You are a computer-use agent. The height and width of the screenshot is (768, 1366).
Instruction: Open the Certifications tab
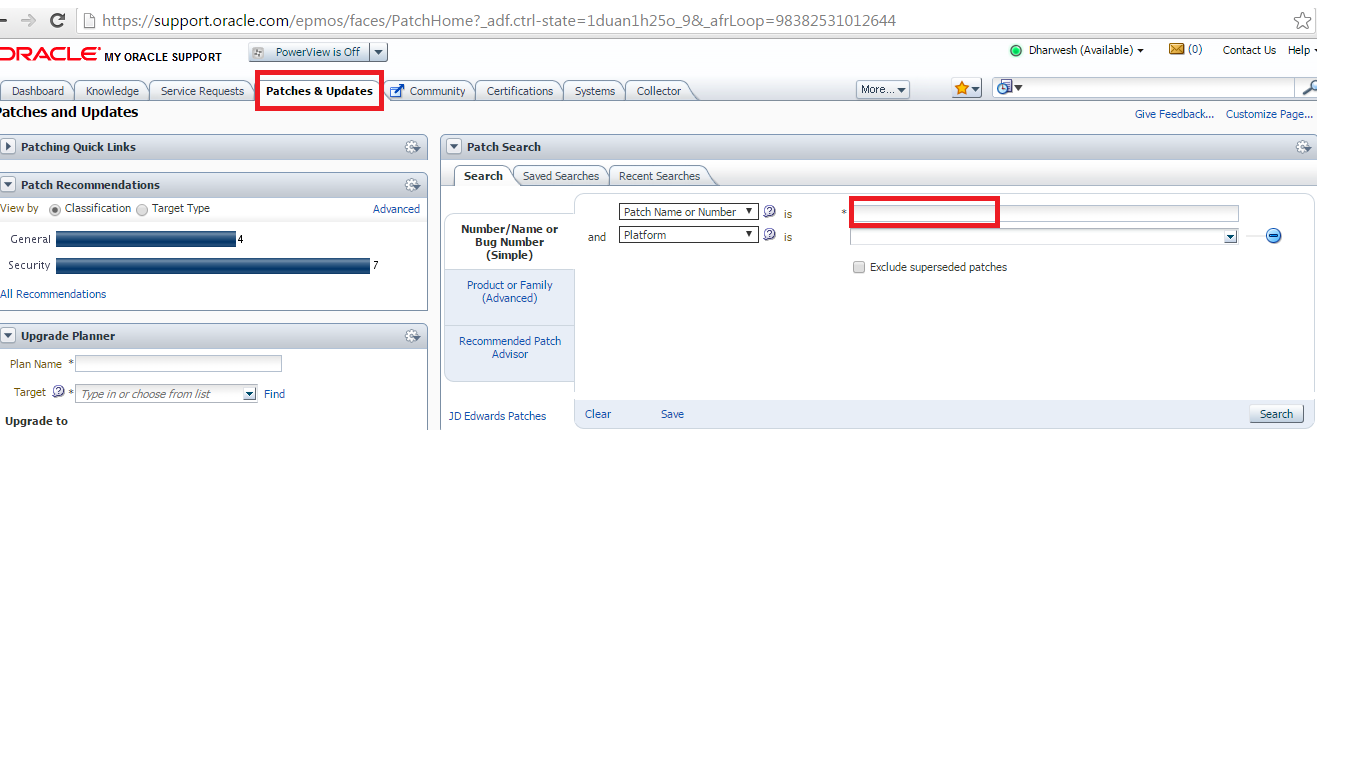point(519,90)
